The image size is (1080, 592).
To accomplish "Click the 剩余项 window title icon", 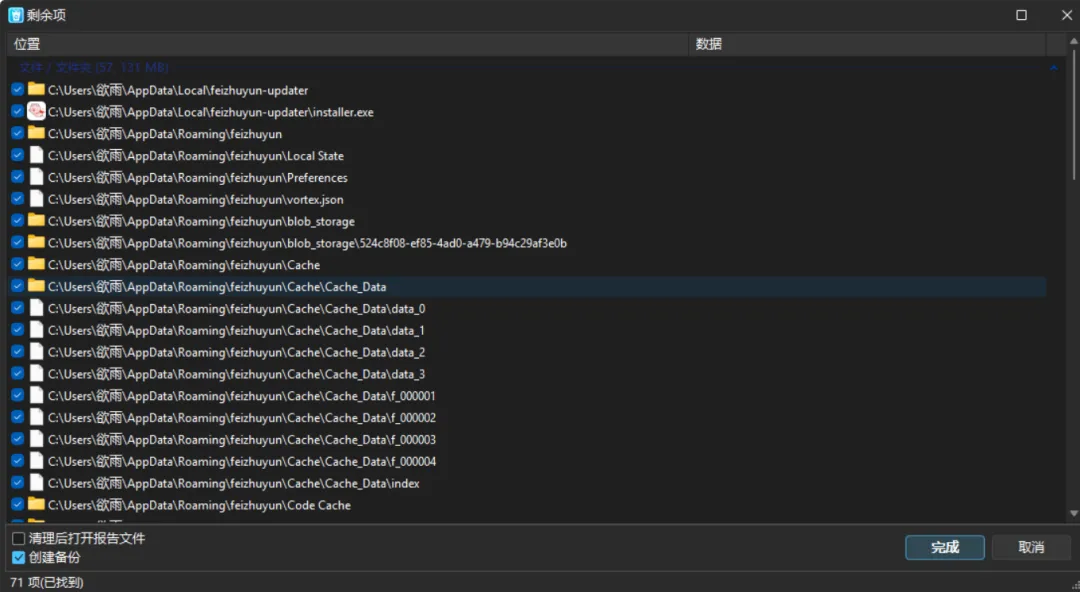I will (x=15, y=15).
